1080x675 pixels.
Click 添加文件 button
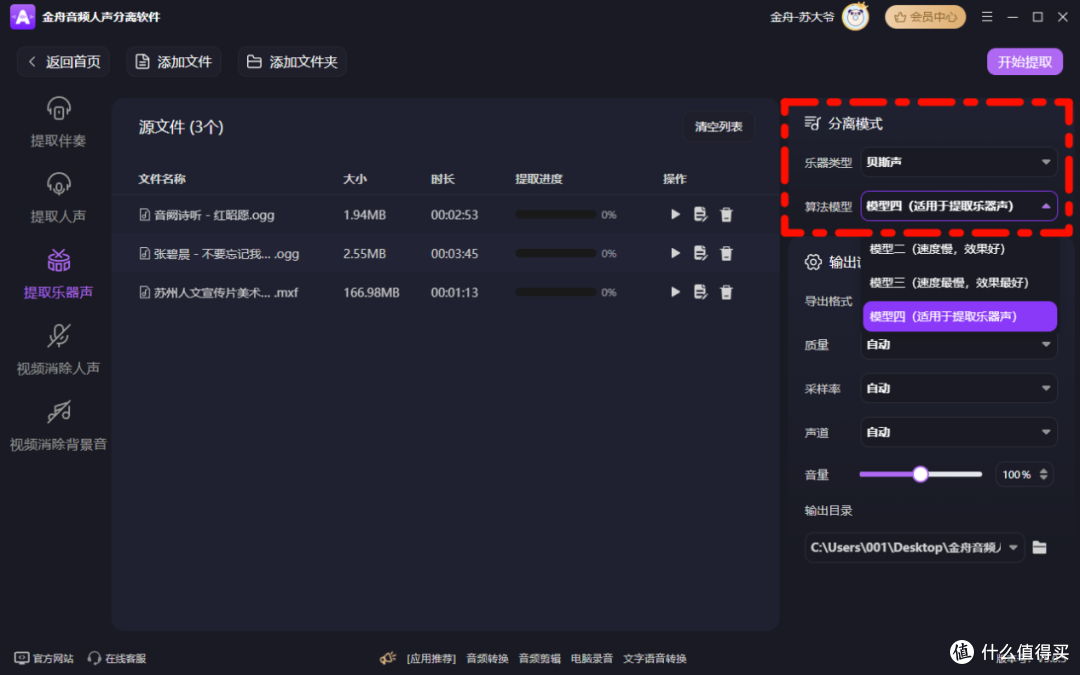click(x=174, y=61)
